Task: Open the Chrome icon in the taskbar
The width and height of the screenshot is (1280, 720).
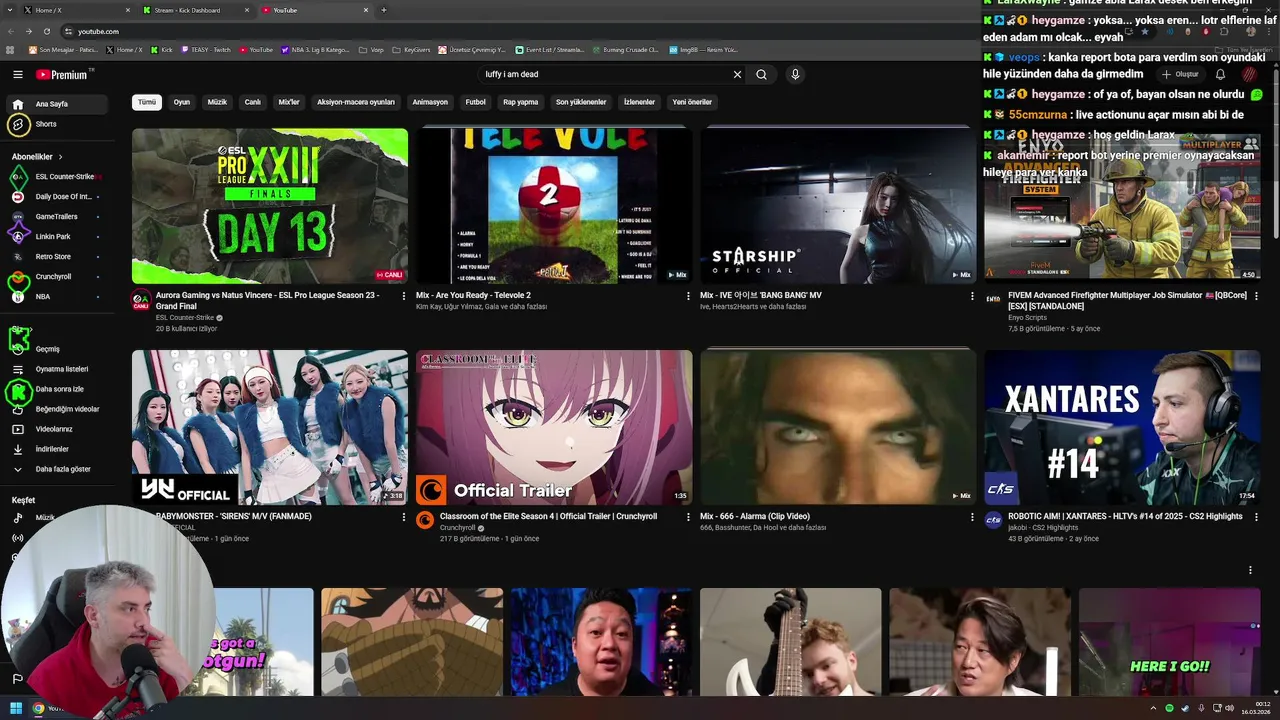Action: pos(38,708)
